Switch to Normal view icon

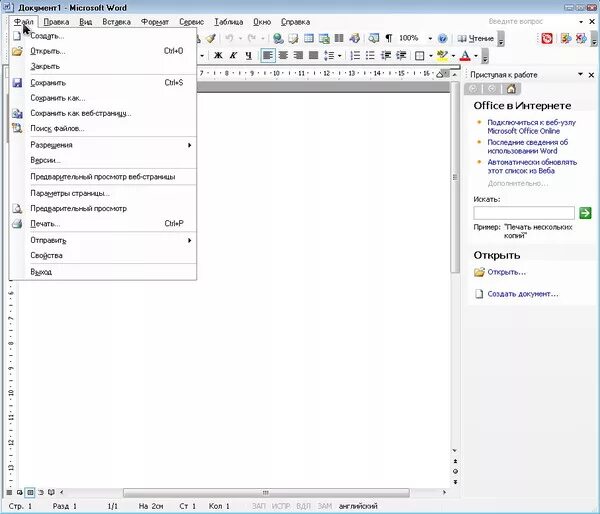point(9,492)
